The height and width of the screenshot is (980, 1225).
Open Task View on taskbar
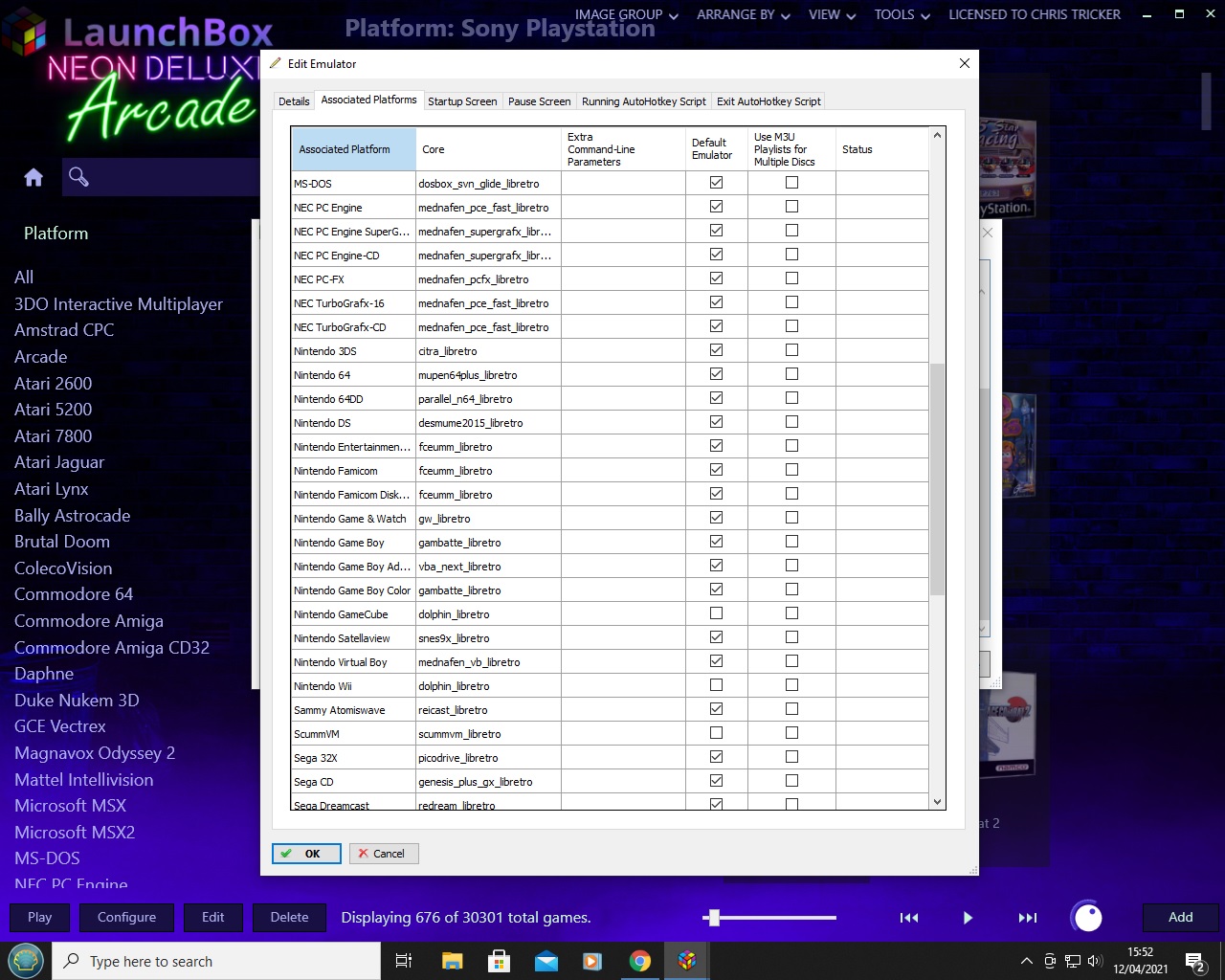tap(404, 961)
